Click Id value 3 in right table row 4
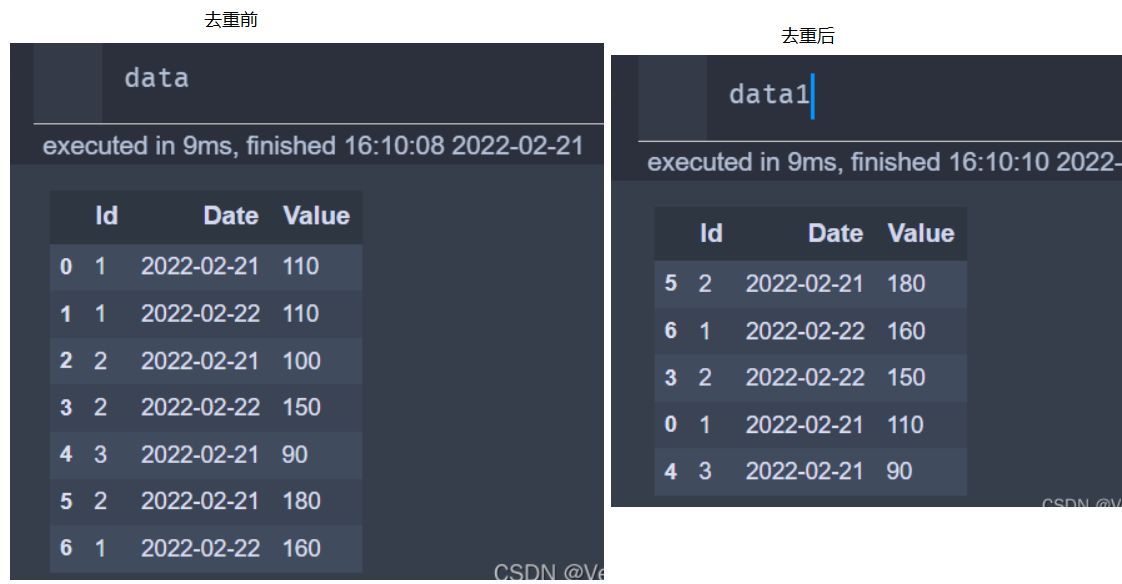This screenshot has height=584, width=1122. pyautogui.click(x=705, y=471)
